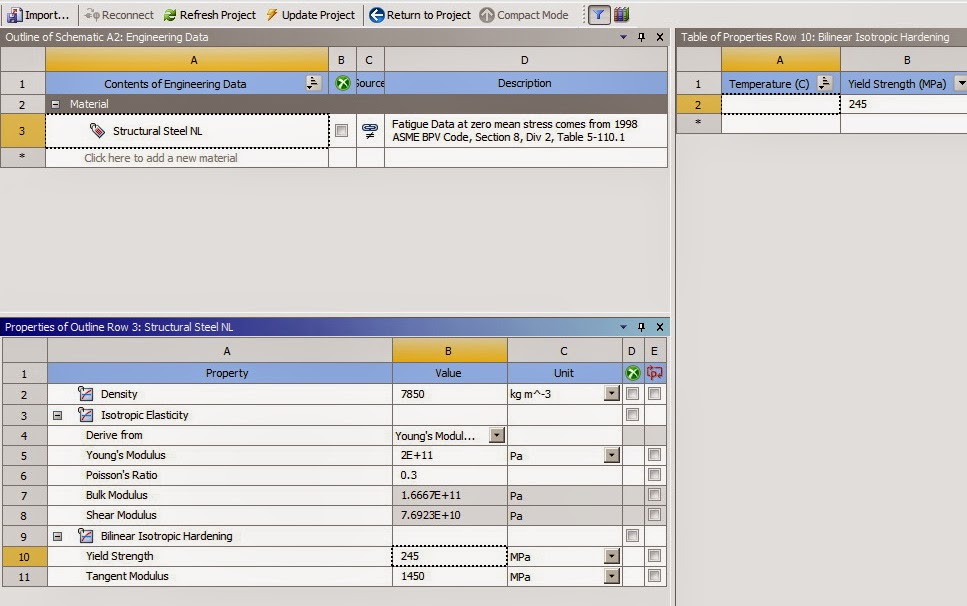Click the Bilinear Isotropic Hardening property icon

(x=86, y=536)
